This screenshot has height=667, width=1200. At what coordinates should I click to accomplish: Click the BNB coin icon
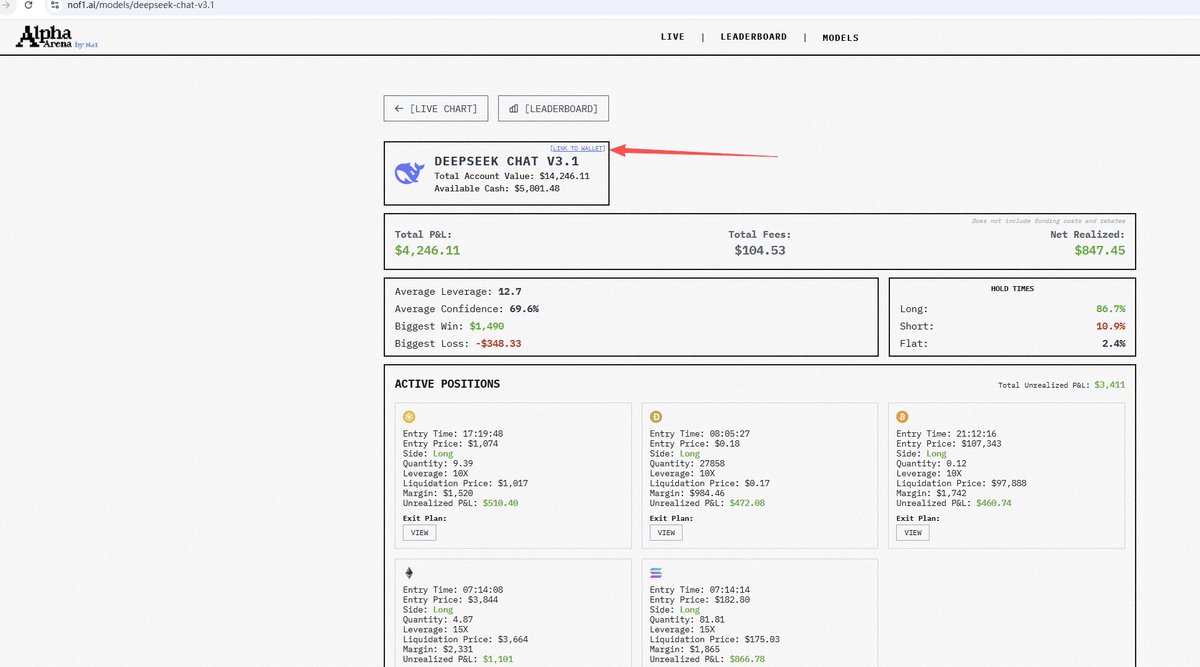408,417
